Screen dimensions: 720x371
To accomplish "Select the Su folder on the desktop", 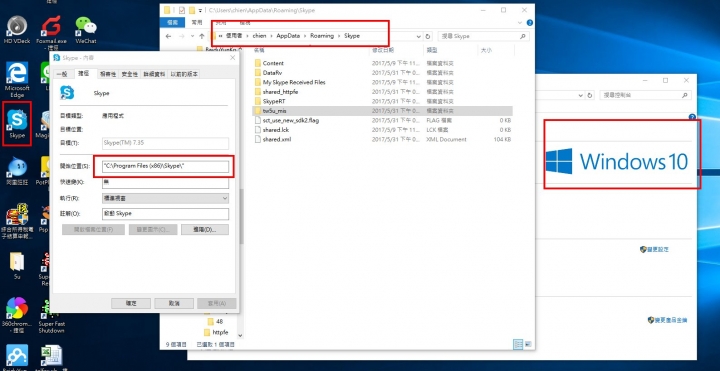I will point(17,265).
